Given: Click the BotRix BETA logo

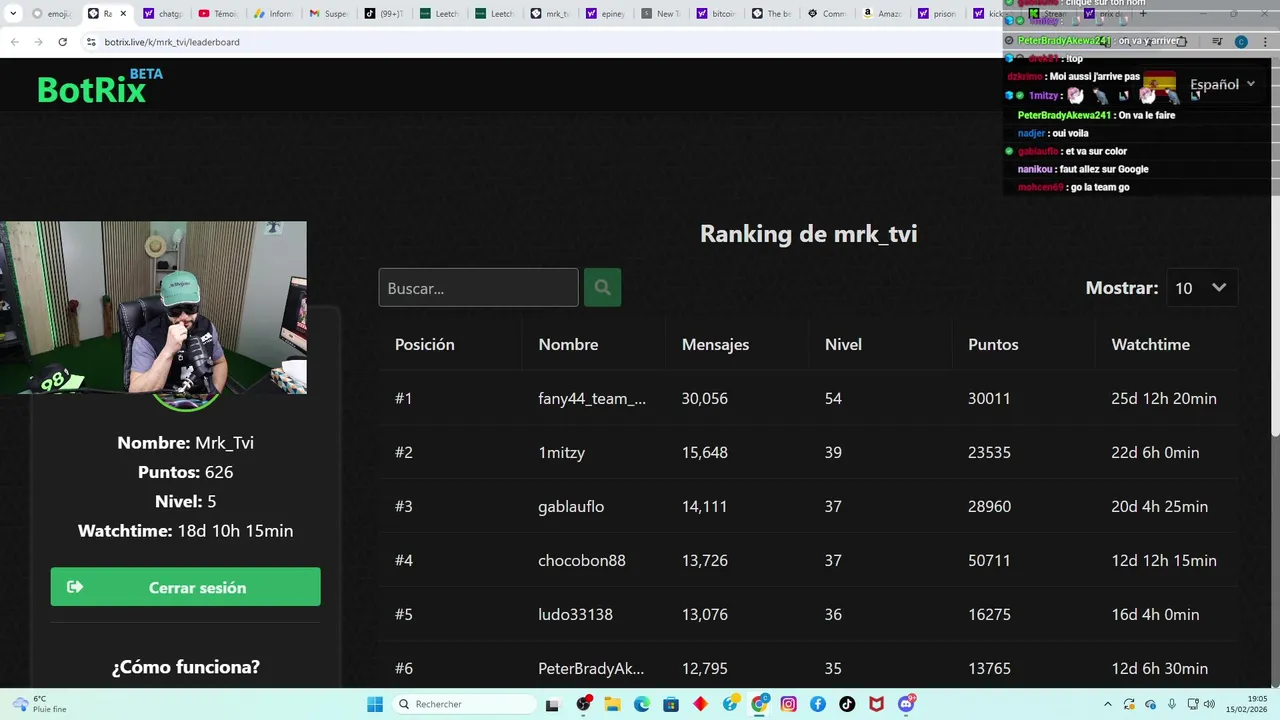Looking at the screenshot, I should (x=100, y=87).
